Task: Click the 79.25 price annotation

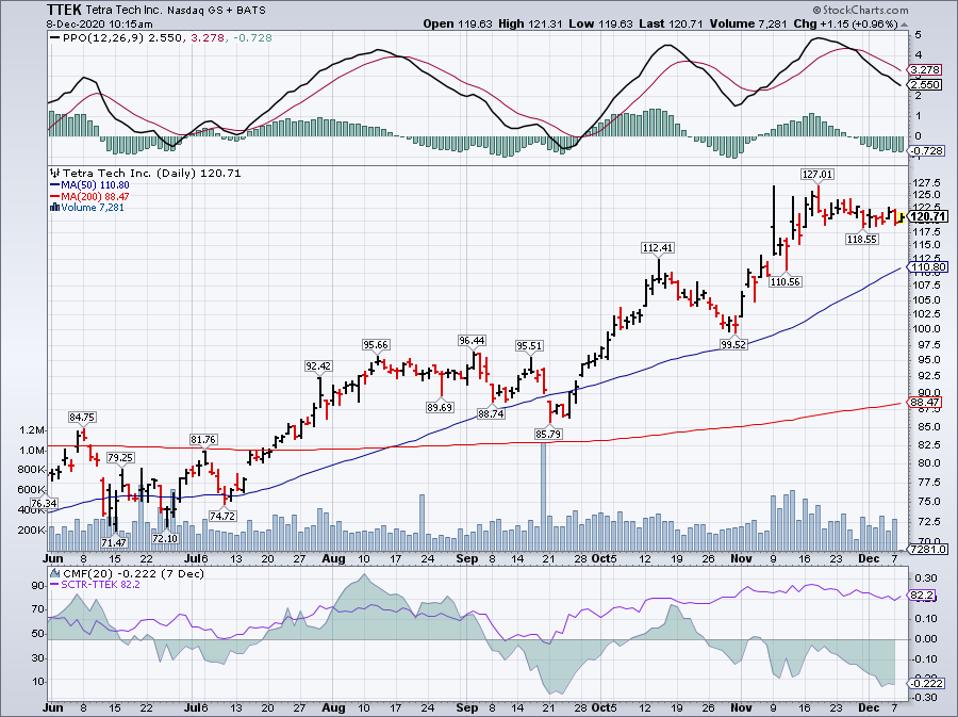Action: point(121,457)
